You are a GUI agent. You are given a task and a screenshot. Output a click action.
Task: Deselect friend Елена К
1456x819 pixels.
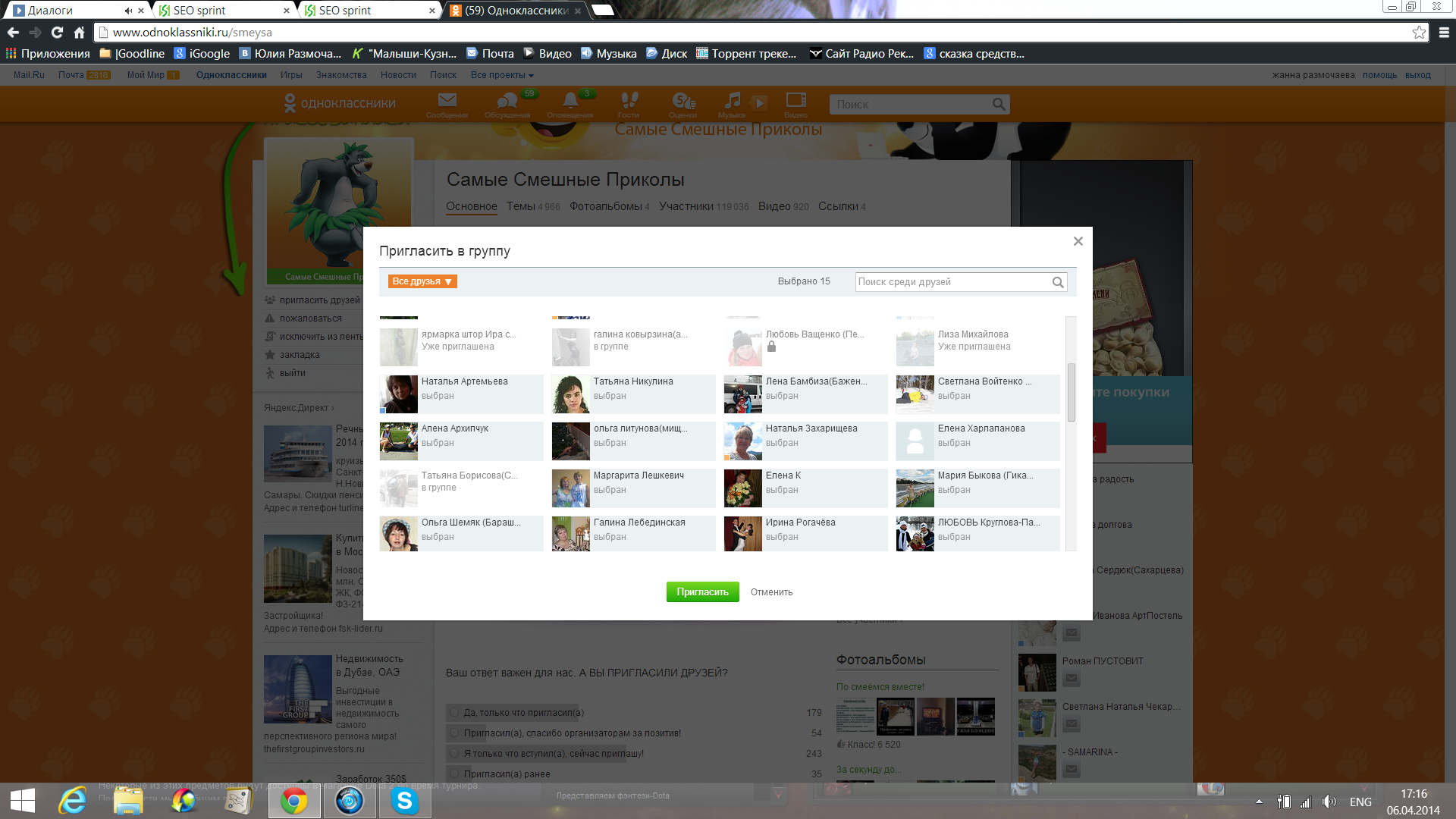(805, 488)
